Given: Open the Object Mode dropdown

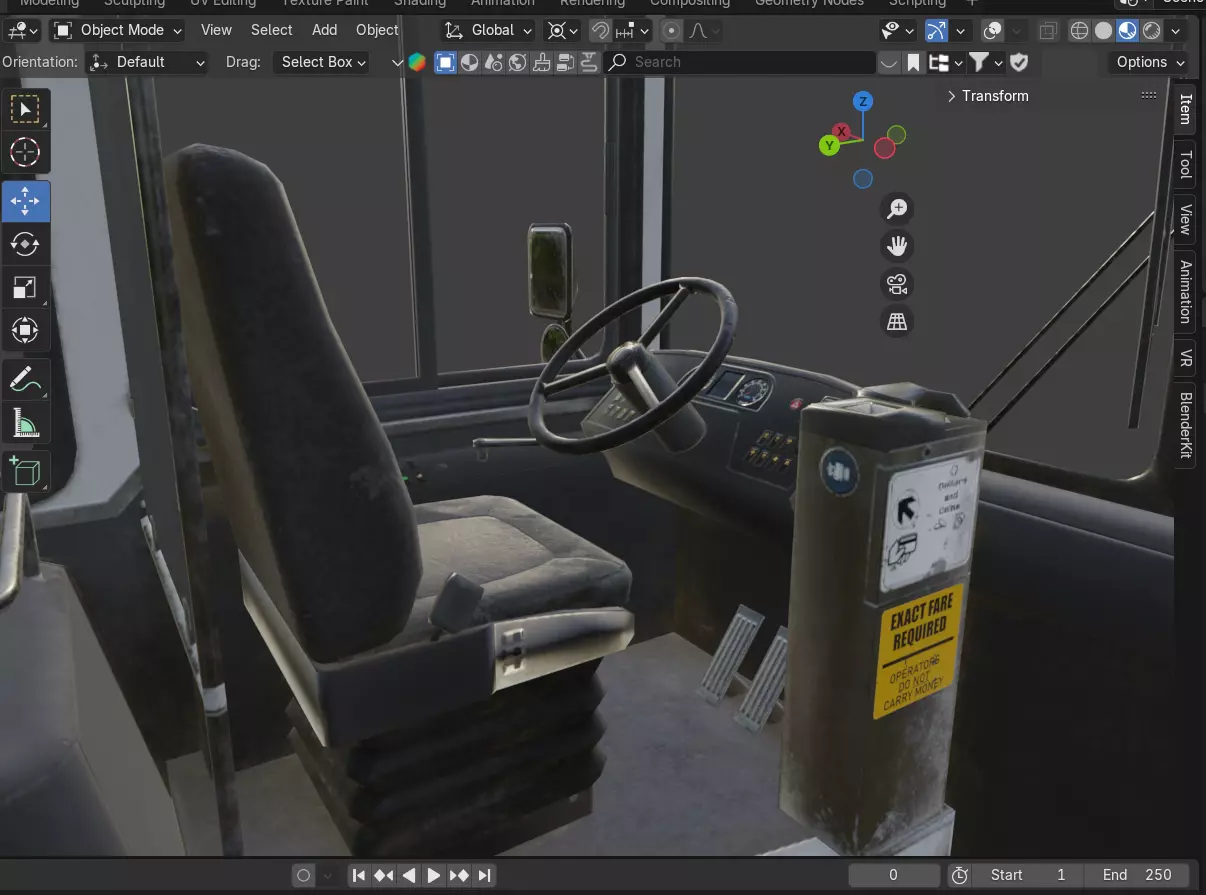Looking at the screenshot, I should (118, 30).
